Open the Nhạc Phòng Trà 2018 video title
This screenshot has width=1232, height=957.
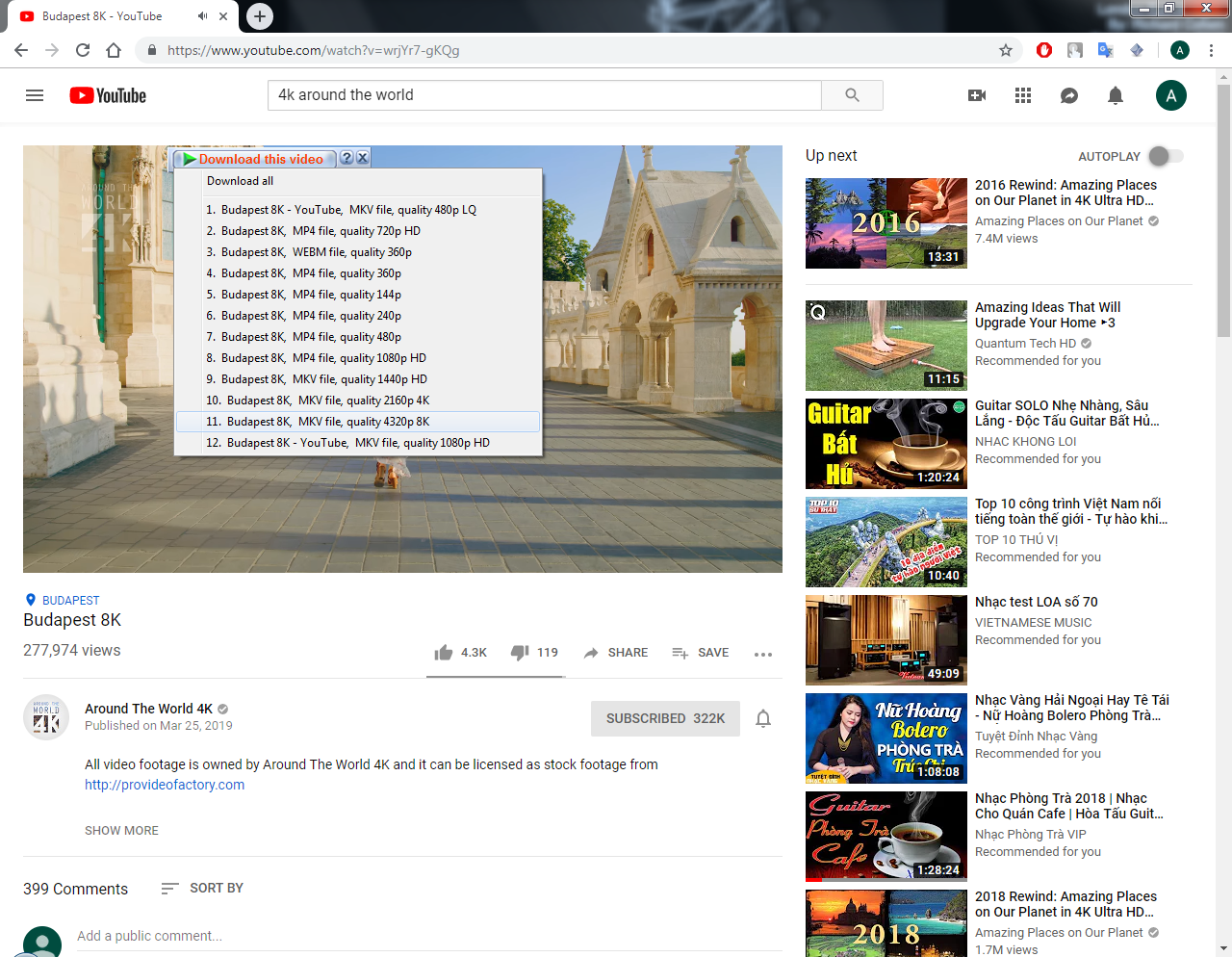(1069, 806)
